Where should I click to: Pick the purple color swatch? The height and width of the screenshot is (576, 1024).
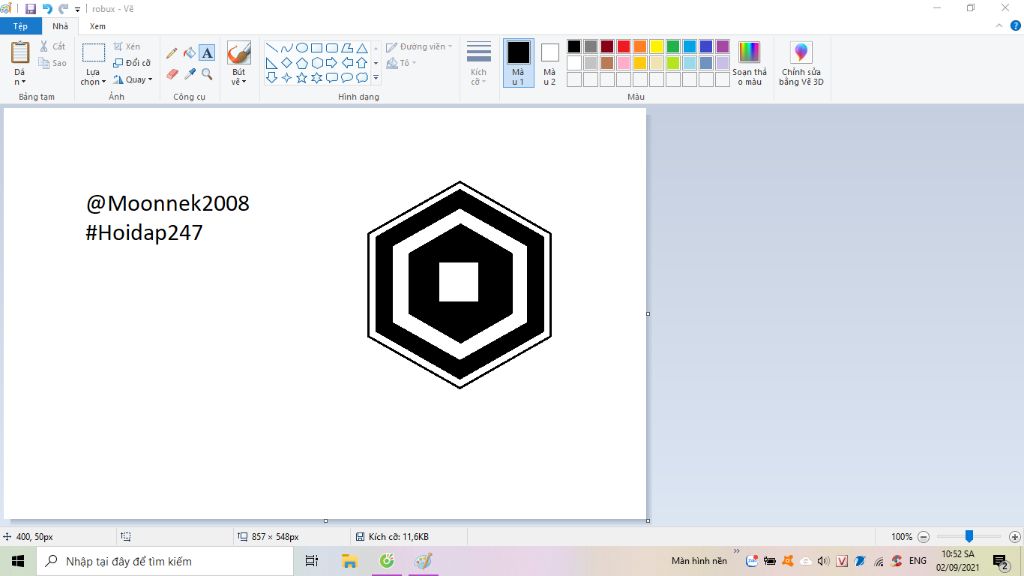[722, 46]
